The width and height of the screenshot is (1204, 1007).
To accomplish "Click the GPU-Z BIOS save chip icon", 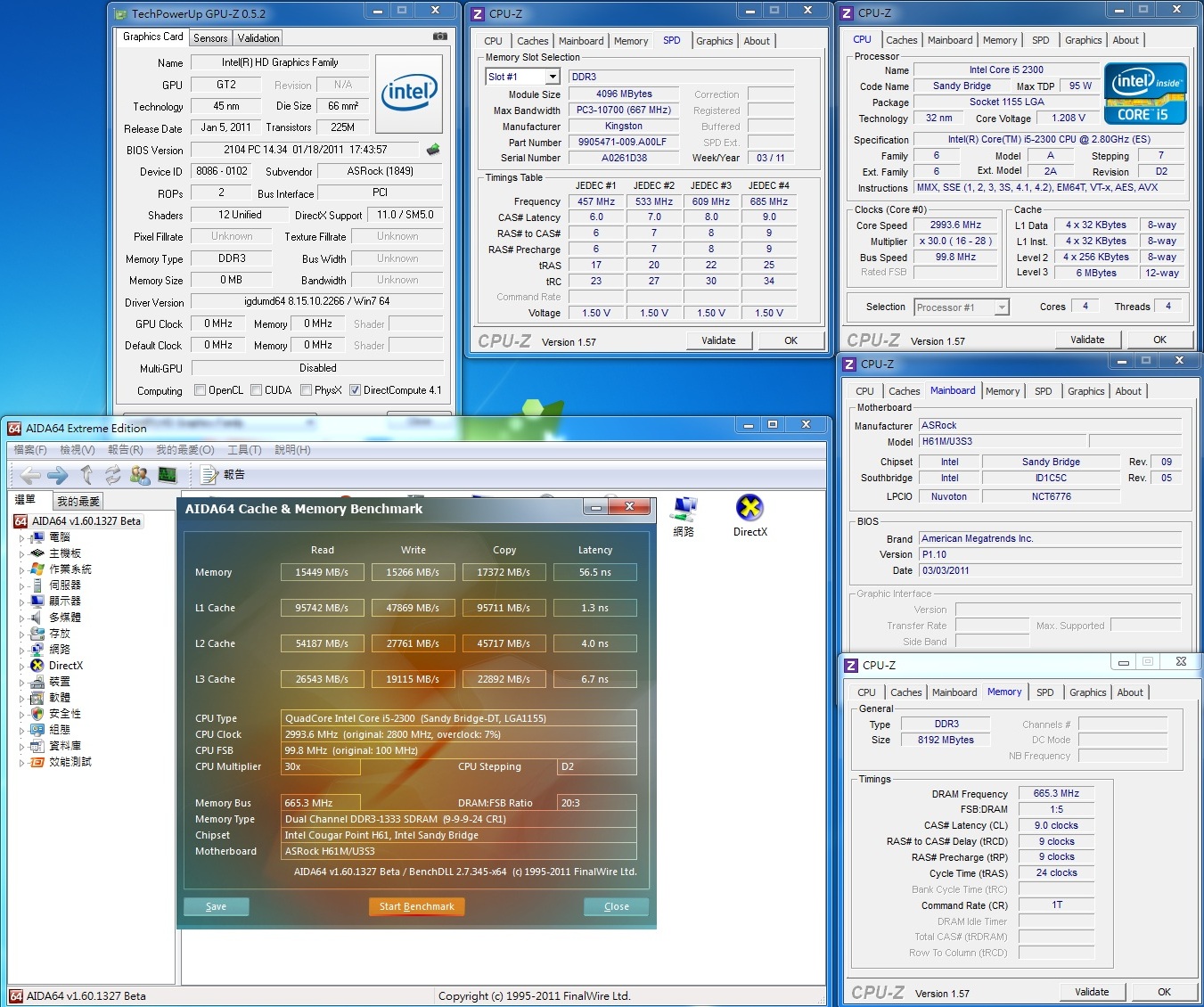I will coord(433,150).
